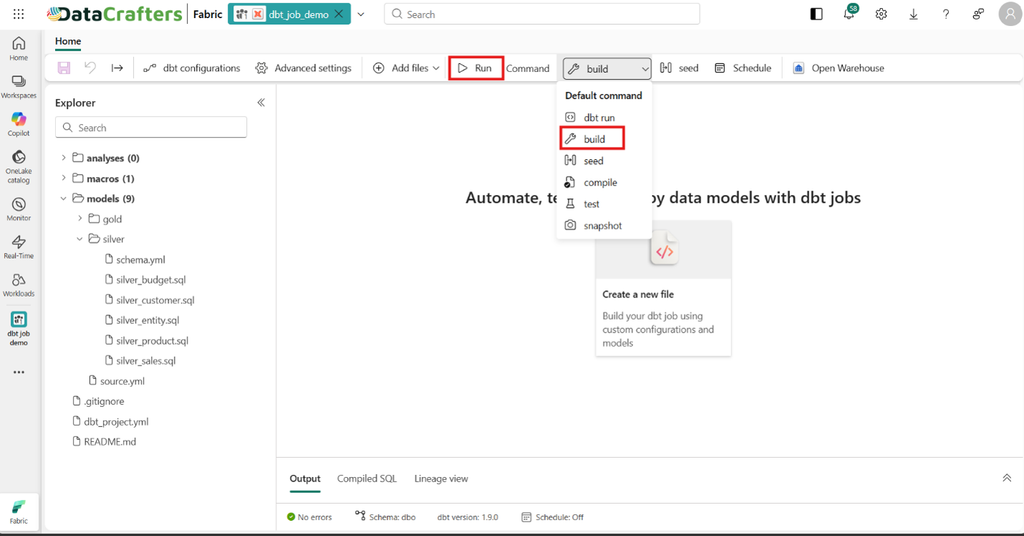This screenshot has width=1024, height=536.
Task: Open the settings gear in header
Action: coord(881,14)
